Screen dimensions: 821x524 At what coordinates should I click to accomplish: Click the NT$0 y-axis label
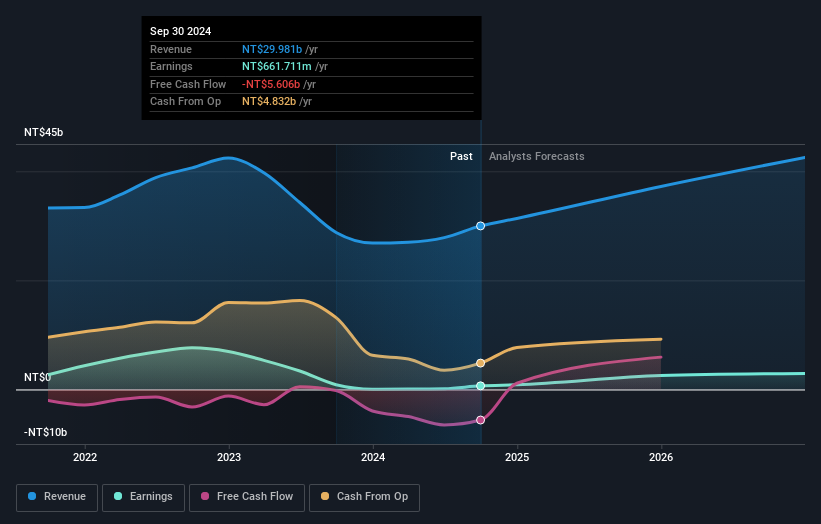37,377
